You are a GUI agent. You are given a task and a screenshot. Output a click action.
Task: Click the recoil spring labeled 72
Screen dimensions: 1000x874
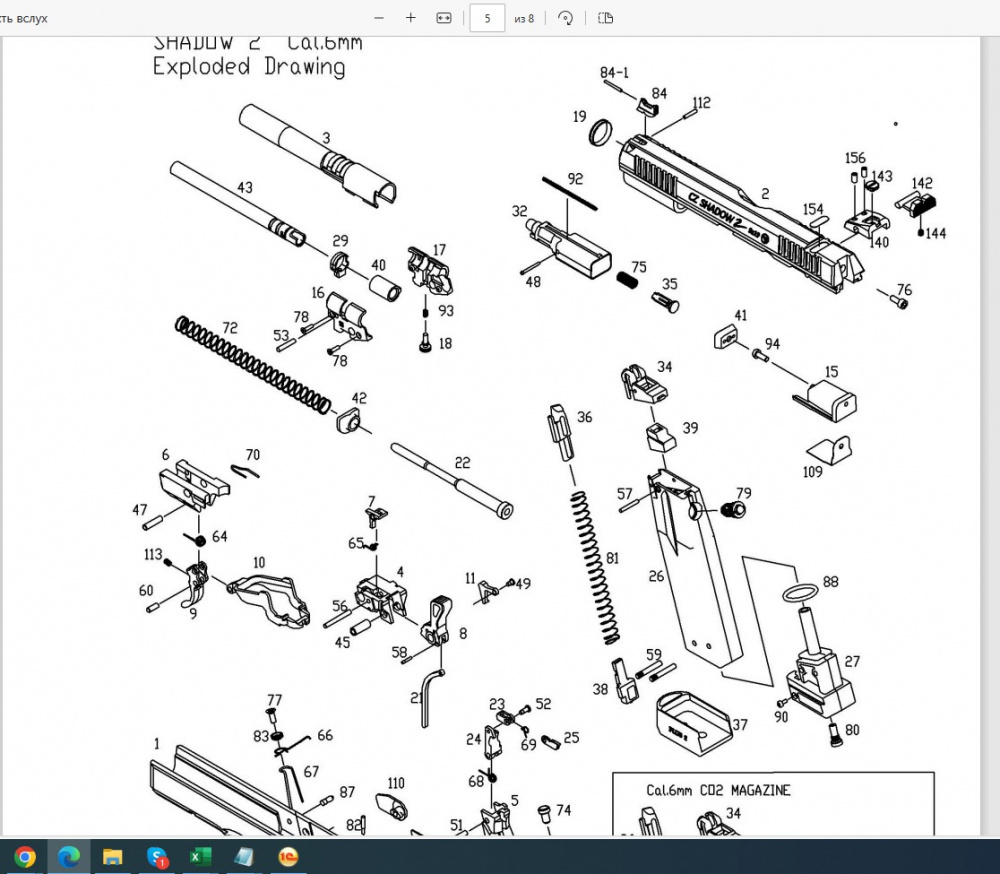pyautogui.click(x=253, y=364)
